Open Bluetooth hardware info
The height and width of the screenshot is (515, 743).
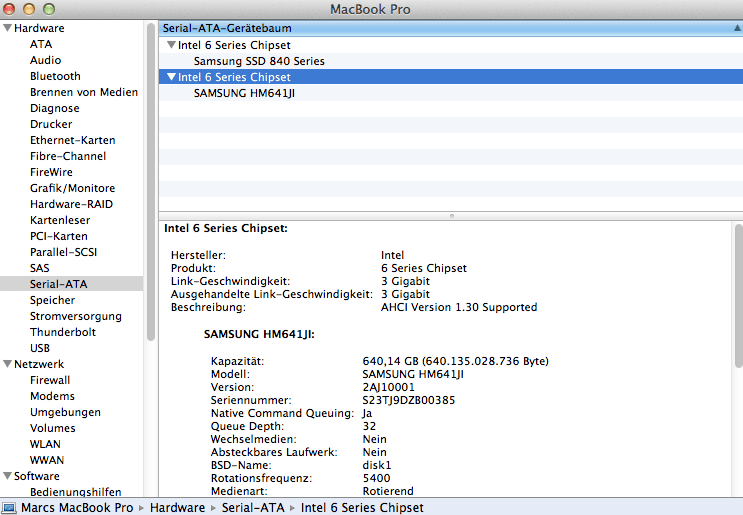click(x=55, y=76)
